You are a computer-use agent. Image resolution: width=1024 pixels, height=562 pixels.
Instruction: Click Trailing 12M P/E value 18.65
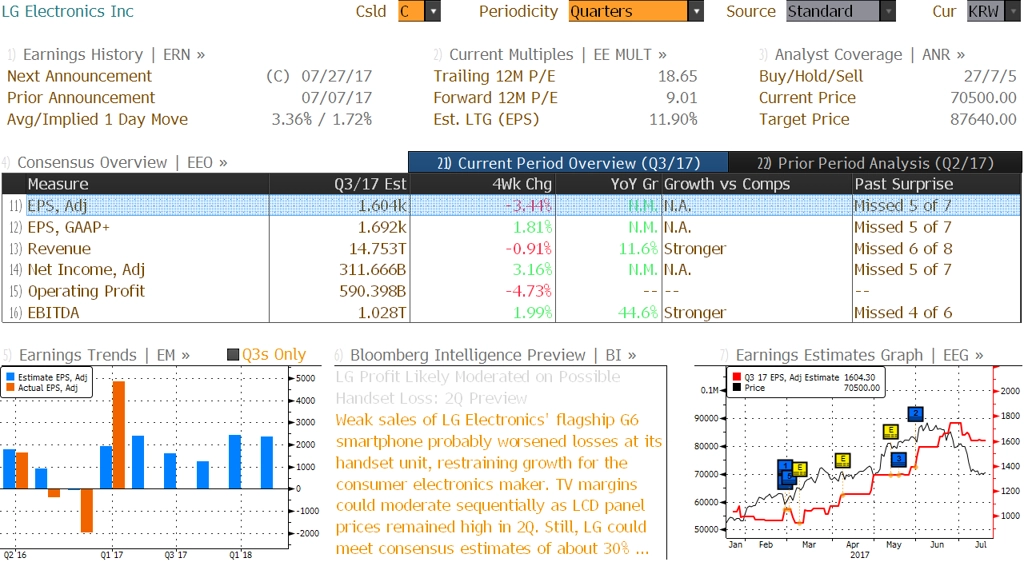[677, 76]
